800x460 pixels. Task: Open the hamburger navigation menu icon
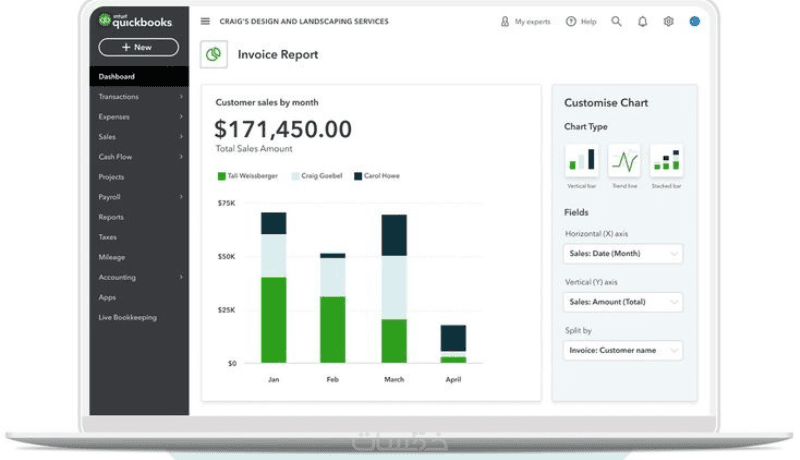point(205,21)
